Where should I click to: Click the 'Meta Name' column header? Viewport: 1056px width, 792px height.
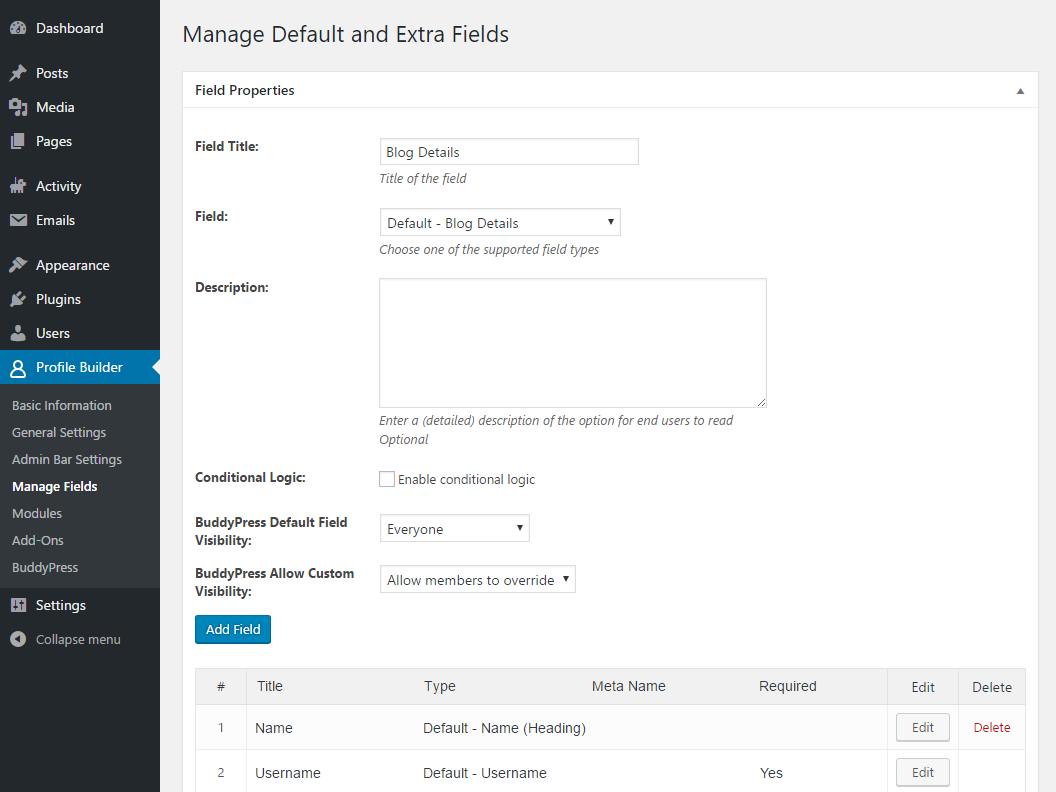628,686
